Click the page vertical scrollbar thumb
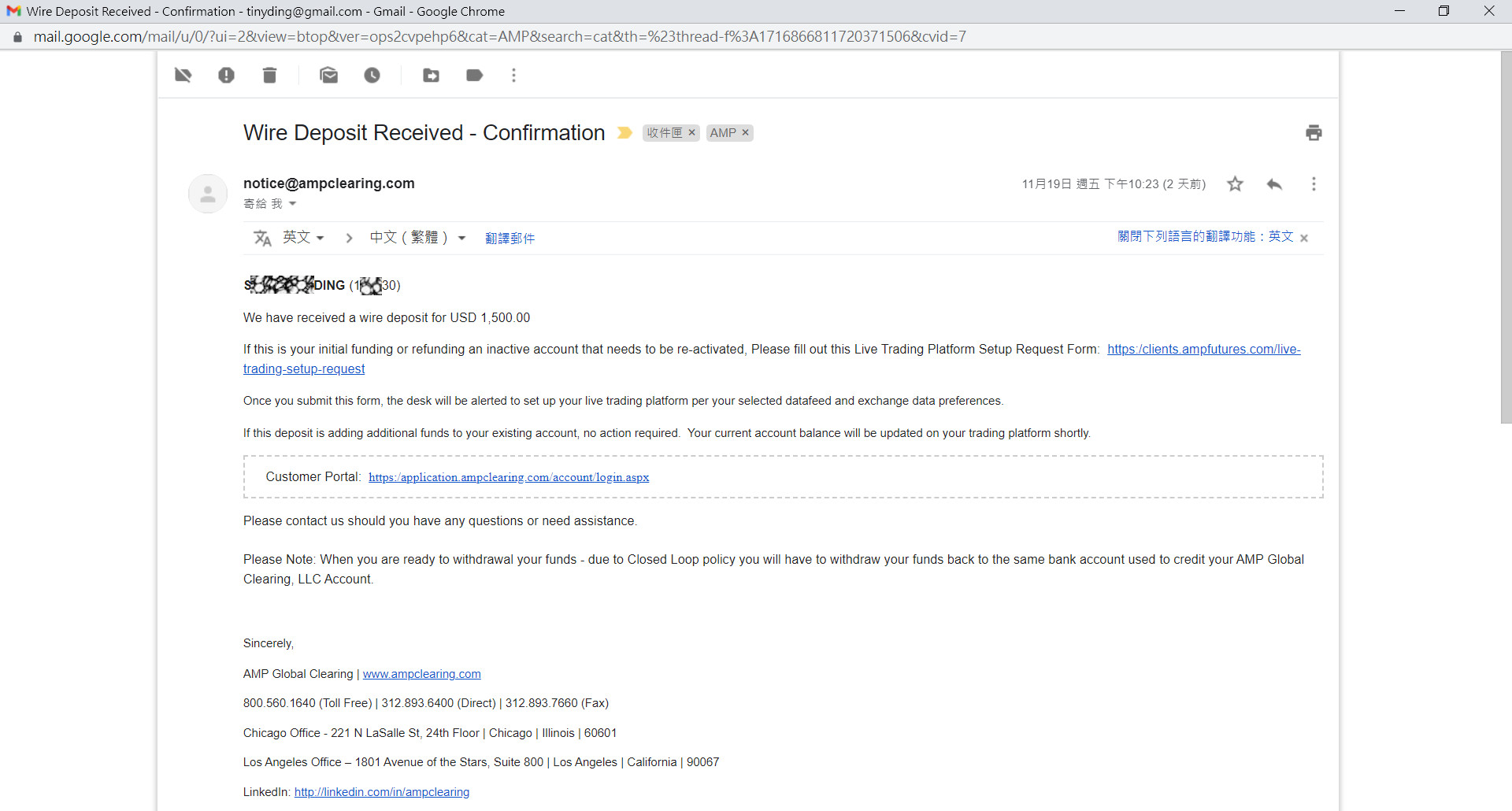The height and width of the screenshot is (811, 1512). [1506, 238]
